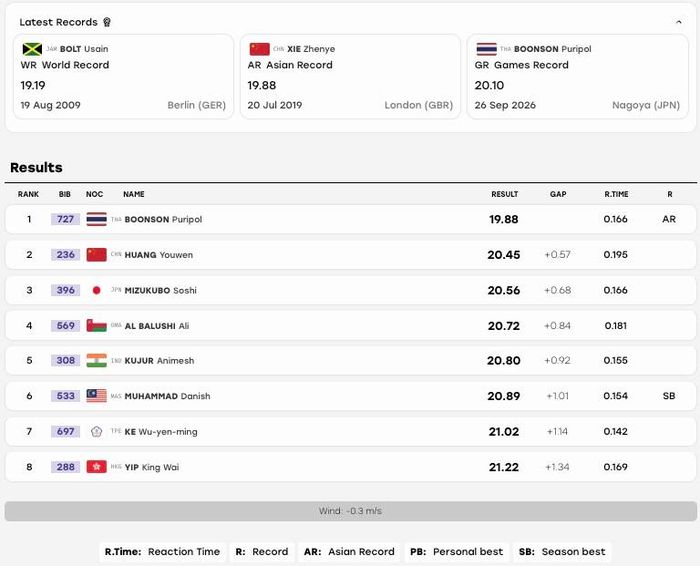Open HUANG Youwen athlete name
700x566 pixels.
159,255
